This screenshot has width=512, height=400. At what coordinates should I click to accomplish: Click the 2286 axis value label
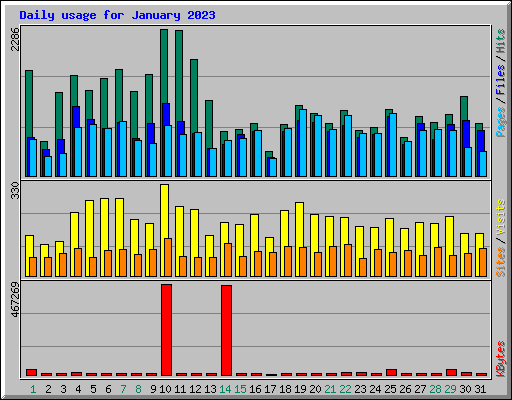[x=15, y=39]
